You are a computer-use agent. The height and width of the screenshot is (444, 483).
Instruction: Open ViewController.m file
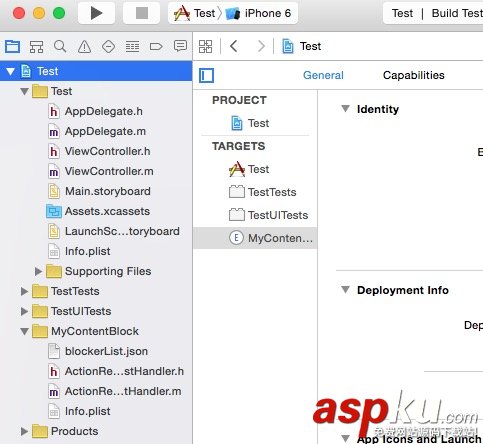pyautogui.click(x=101, y=171)
